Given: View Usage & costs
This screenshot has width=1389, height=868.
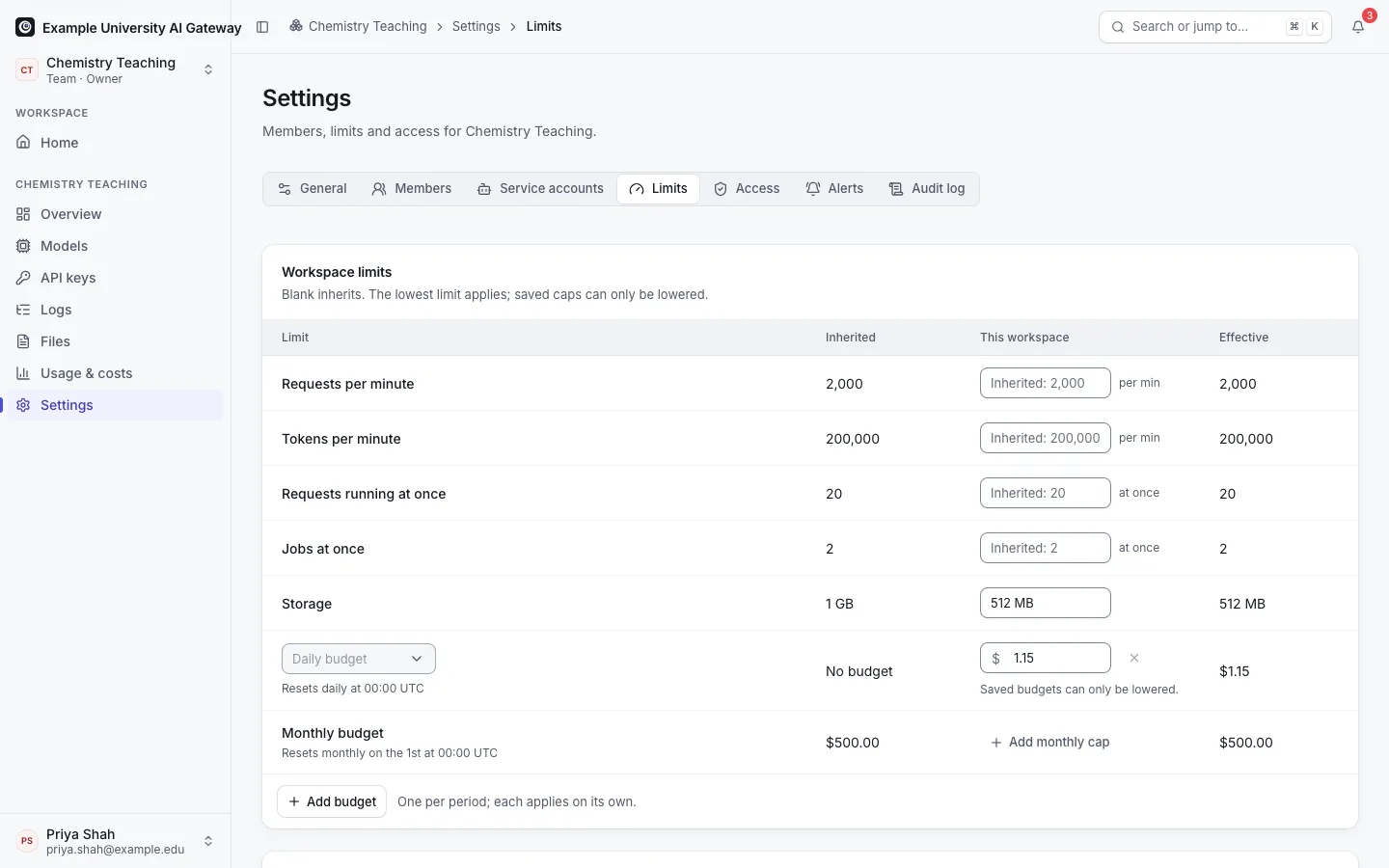Looking at the screenshot, I should (116, 373).
